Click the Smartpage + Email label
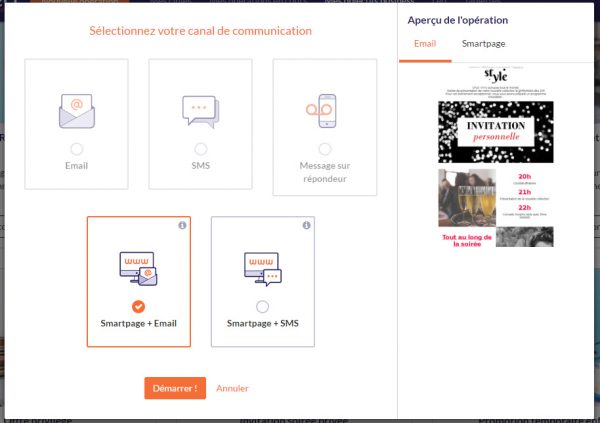Image resolution: width=600 pixels, height=423 pixels. pyautogui.click(x=139, y=323)
